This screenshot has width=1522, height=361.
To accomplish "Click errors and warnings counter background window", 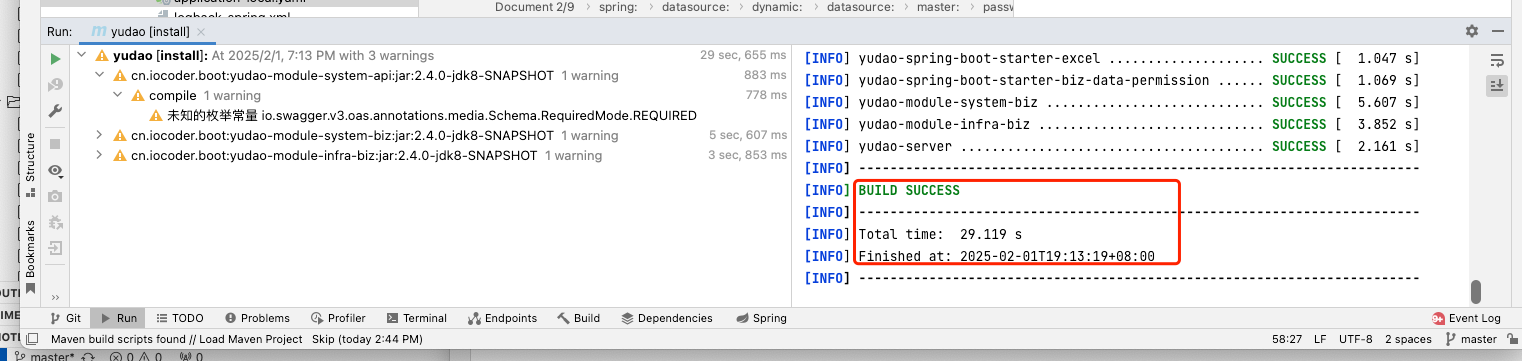I will coord(135,356).
